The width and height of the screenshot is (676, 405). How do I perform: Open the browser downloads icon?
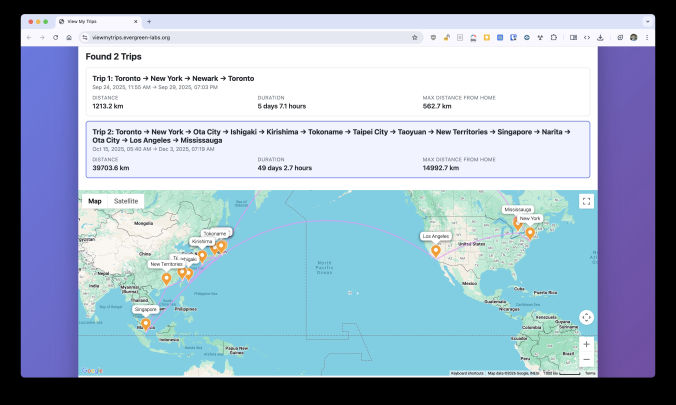point(600,37)
